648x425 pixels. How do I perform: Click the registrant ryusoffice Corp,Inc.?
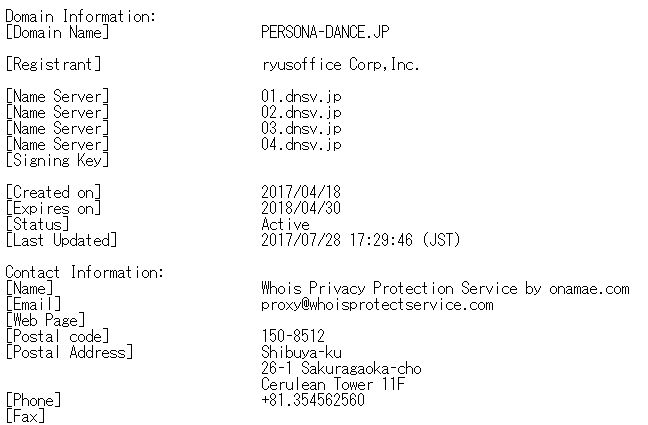(x=340, y=64)
